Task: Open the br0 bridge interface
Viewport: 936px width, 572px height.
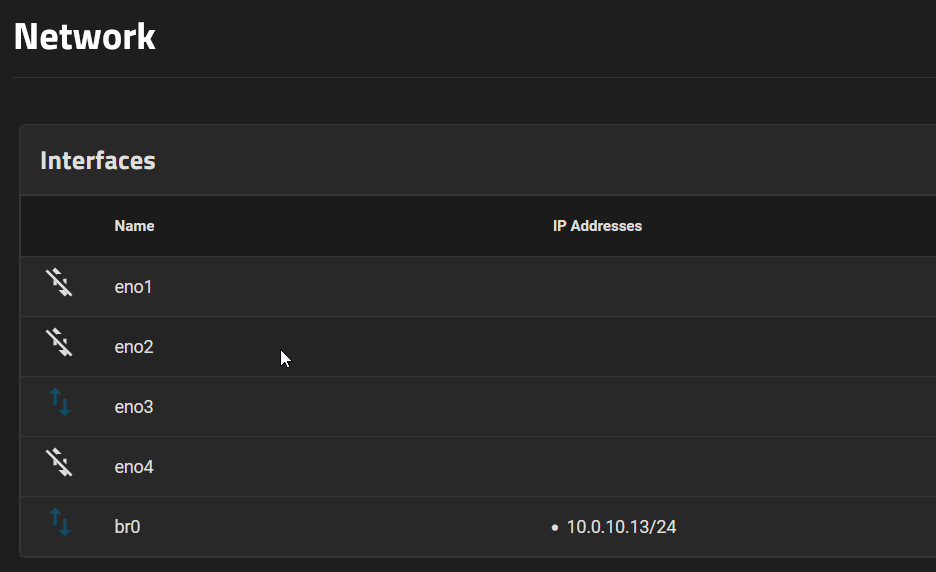Action: click(127, 527)
